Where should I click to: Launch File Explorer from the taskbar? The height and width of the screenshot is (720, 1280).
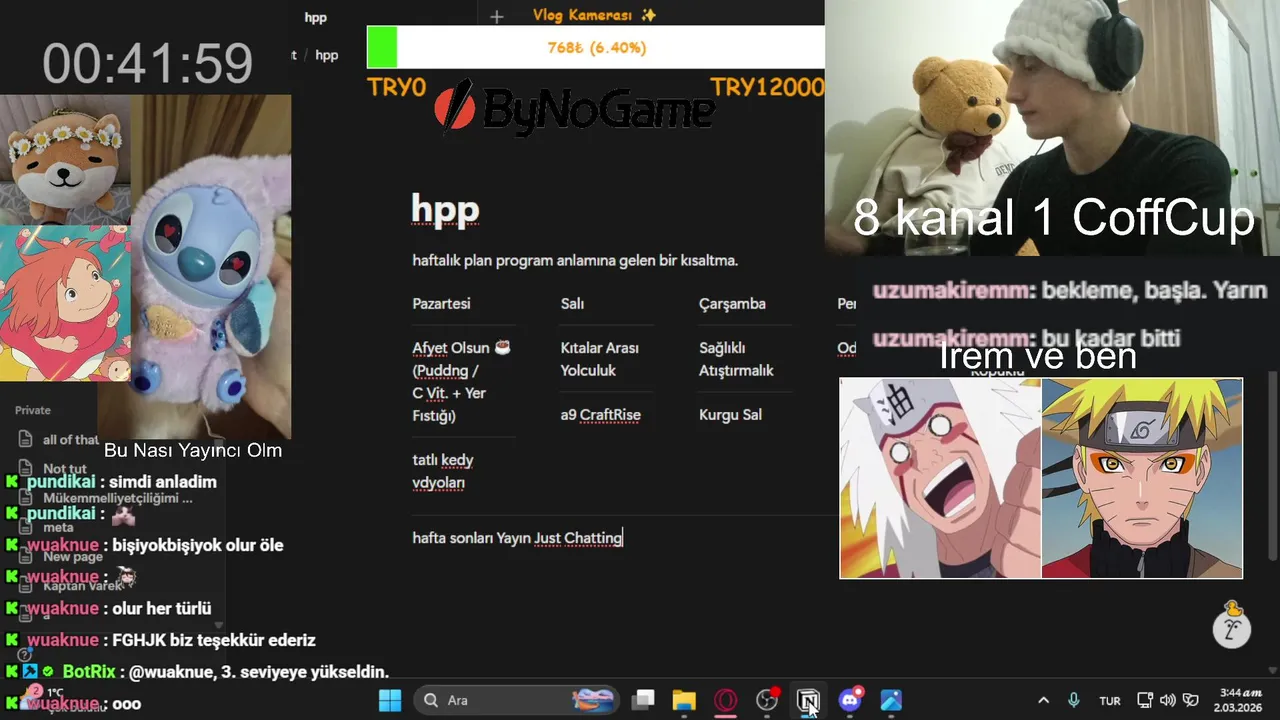[684, 700]
